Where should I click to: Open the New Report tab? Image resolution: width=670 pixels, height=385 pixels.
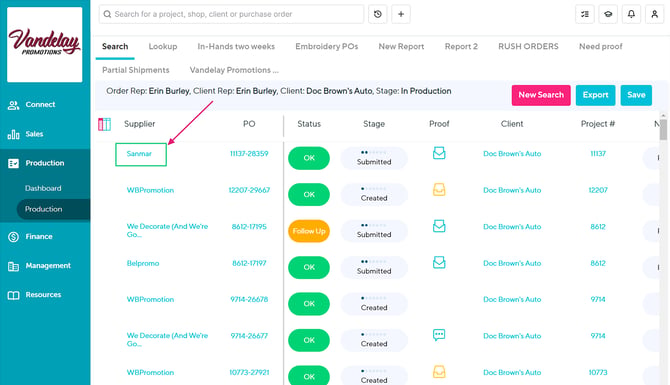tap(401, 47)
